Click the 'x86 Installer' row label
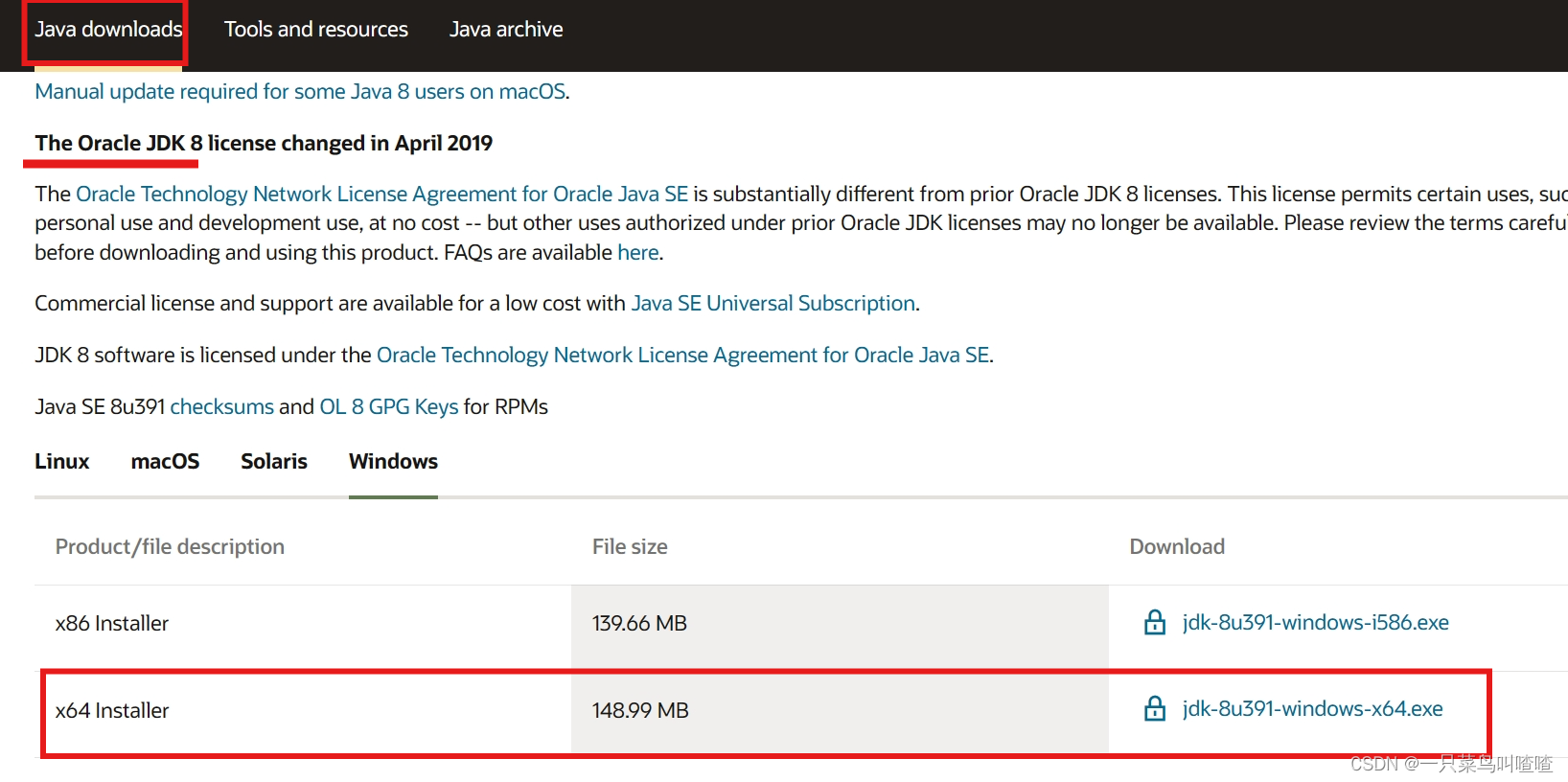 pyautogui.click(x=112, y=623)
